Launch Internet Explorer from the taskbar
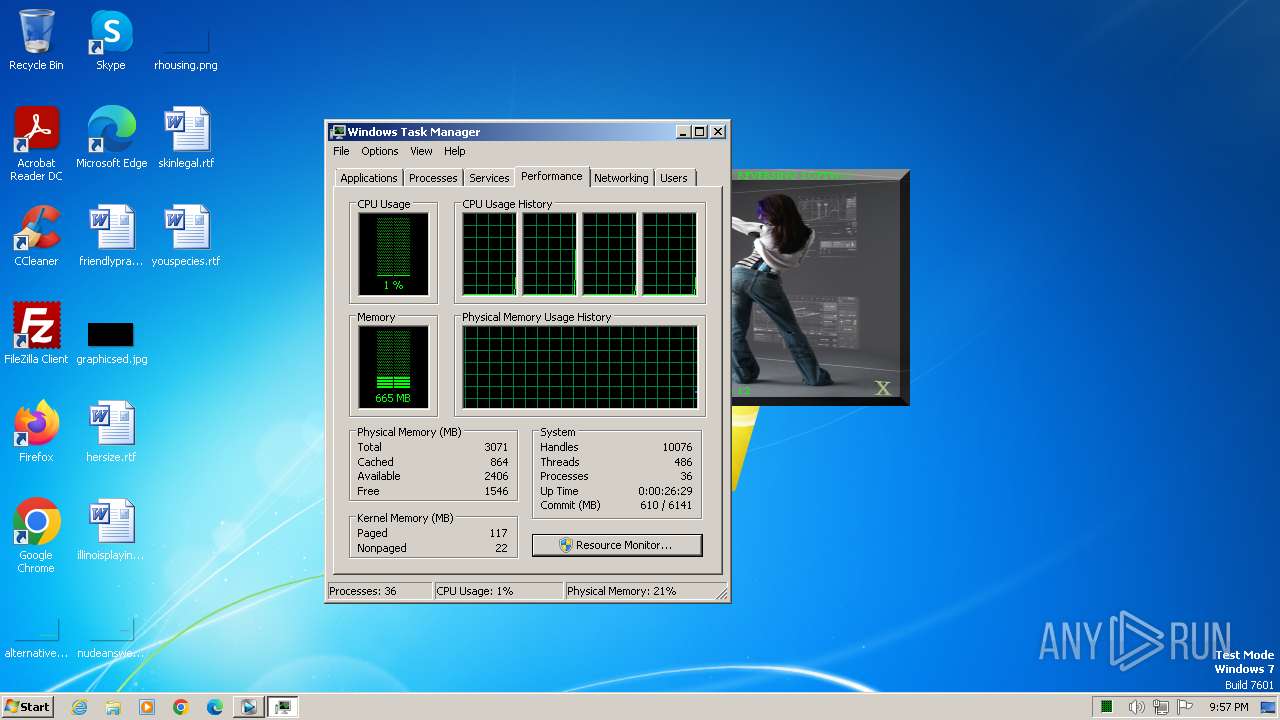1280x720 pixels. (x=79, y=707)
